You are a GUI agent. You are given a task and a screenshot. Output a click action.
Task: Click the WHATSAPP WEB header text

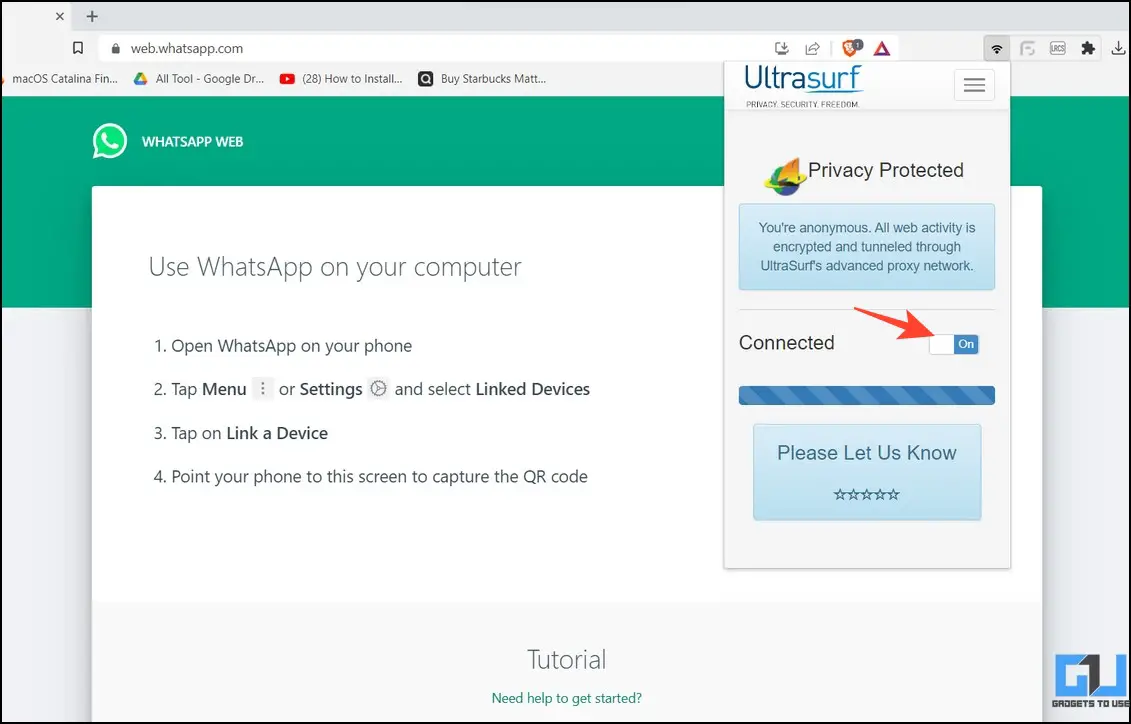(193, 142)
